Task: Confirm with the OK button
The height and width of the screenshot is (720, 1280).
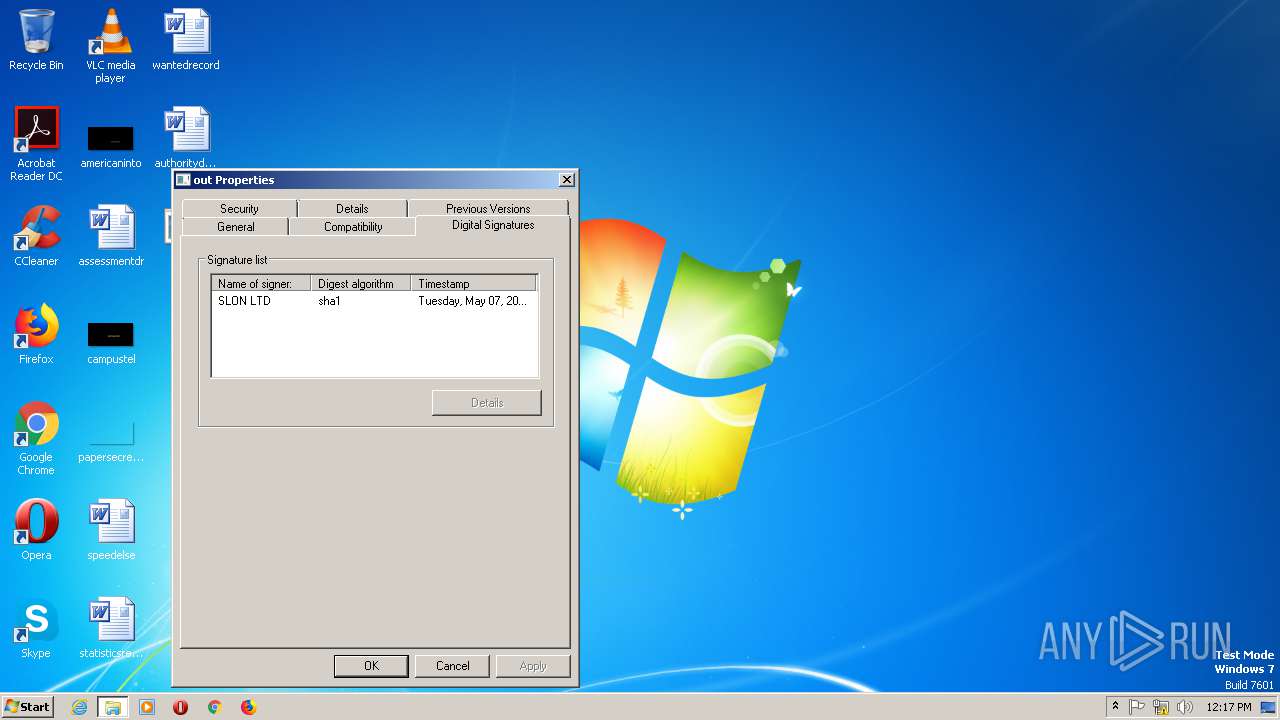Action: 371,666
